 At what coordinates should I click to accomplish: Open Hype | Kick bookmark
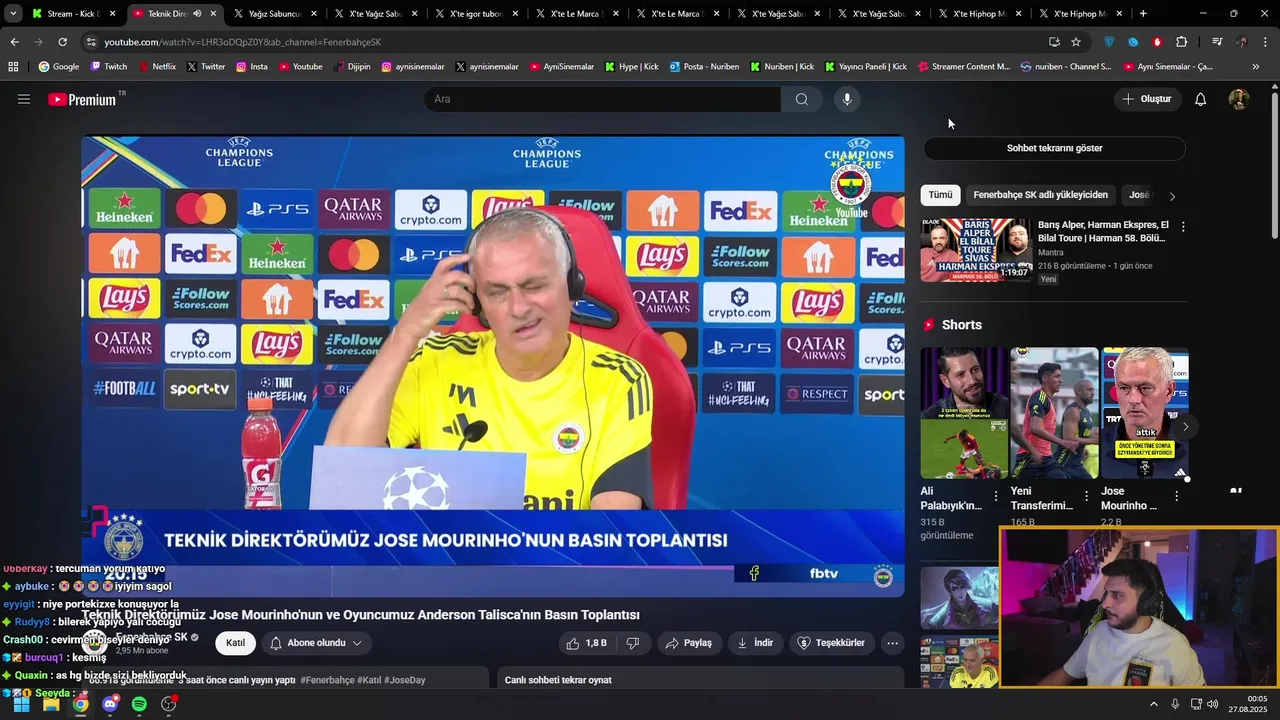coord(630,66)
